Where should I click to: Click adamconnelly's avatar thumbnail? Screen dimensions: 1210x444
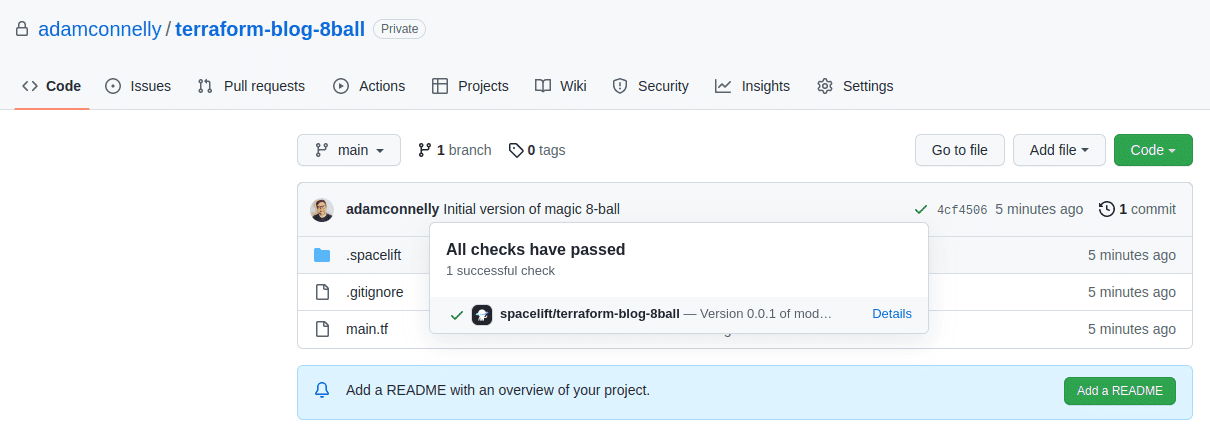pyautogui.click(x=322, y=210)
